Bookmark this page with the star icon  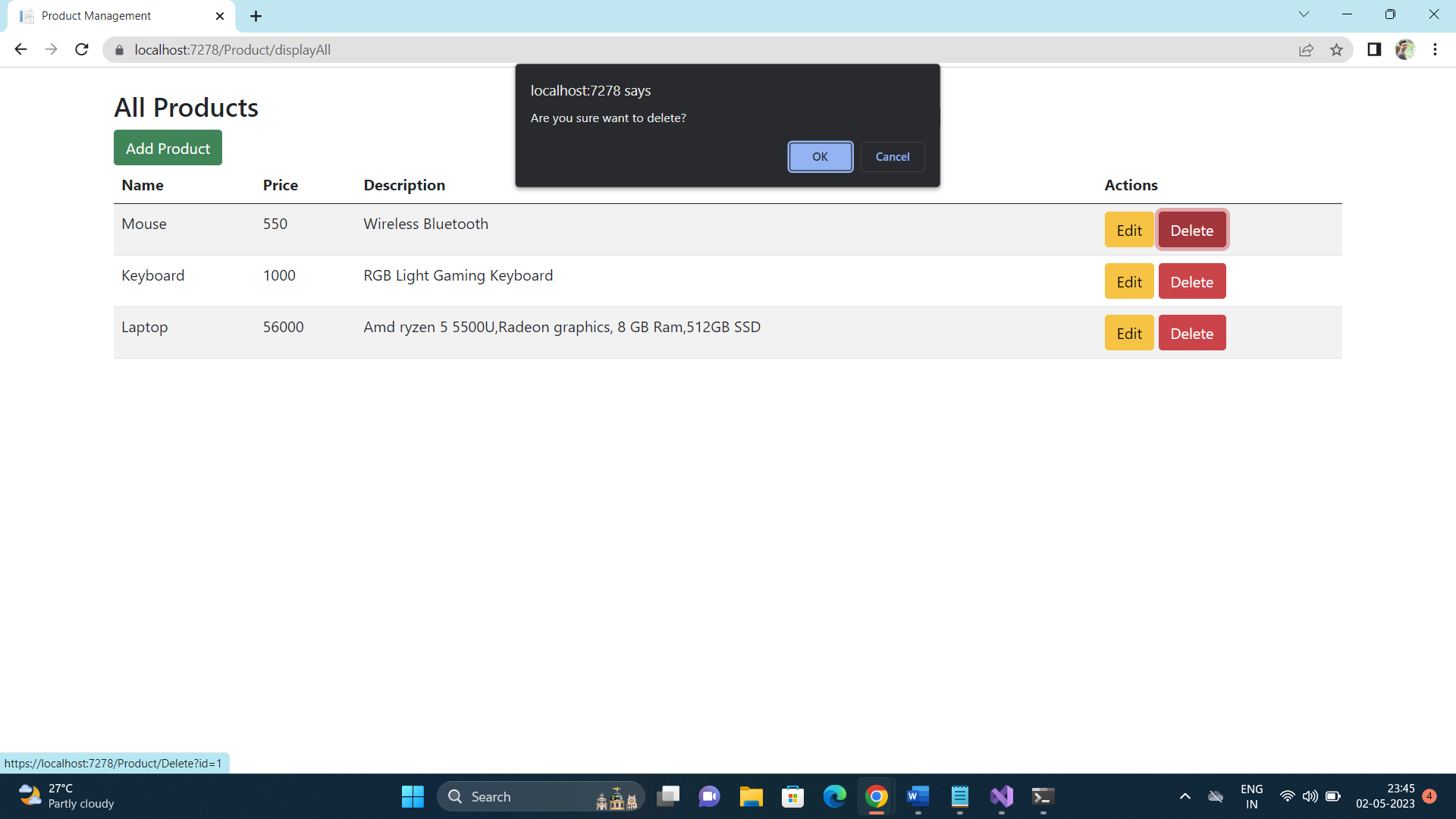click(x=1337, y=49)
